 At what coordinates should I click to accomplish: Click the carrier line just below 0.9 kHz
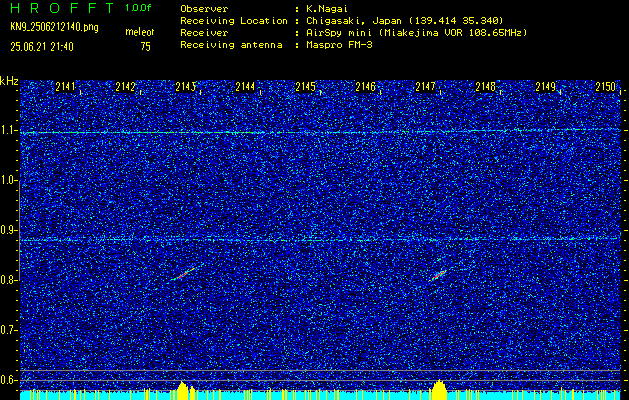(320, 240)
